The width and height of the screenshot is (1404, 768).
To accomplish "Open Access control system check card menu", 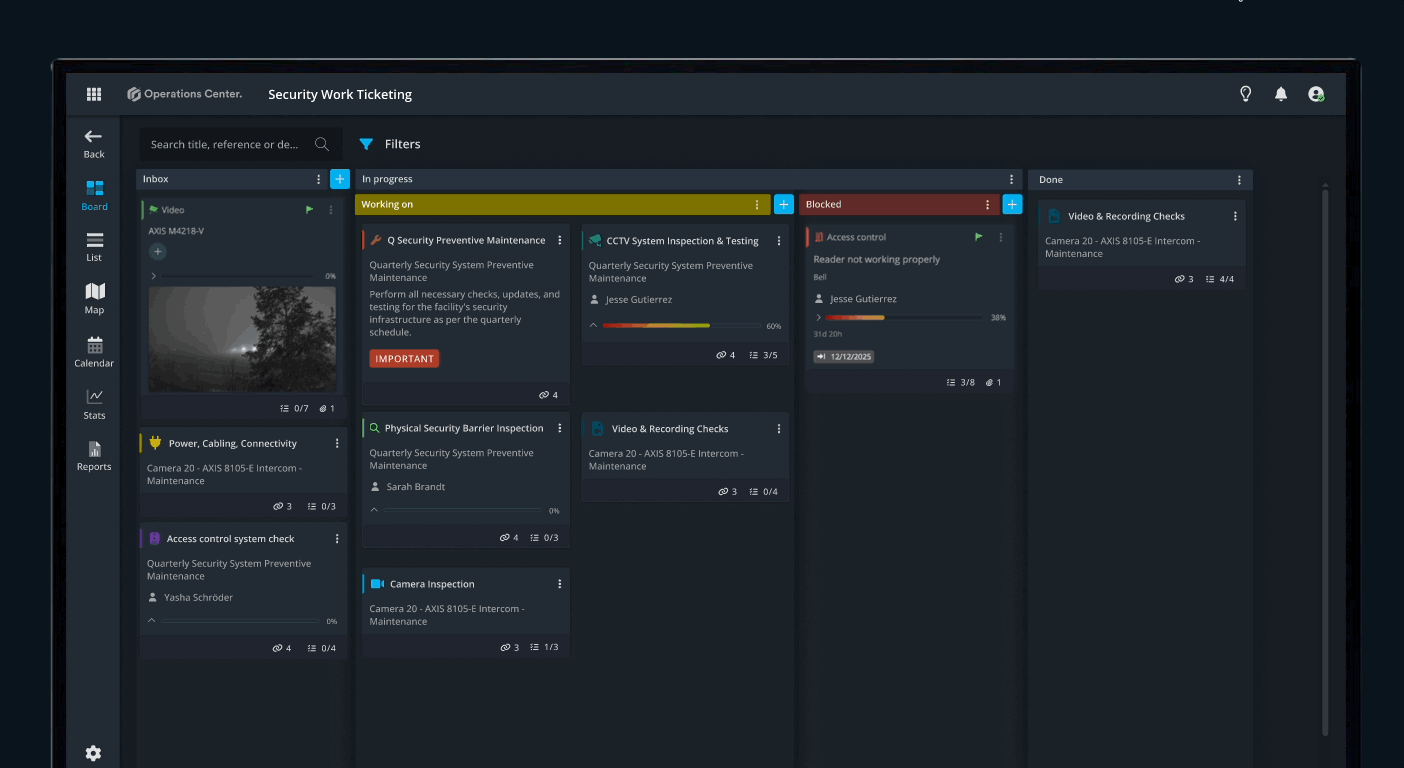I will point(337,538).
